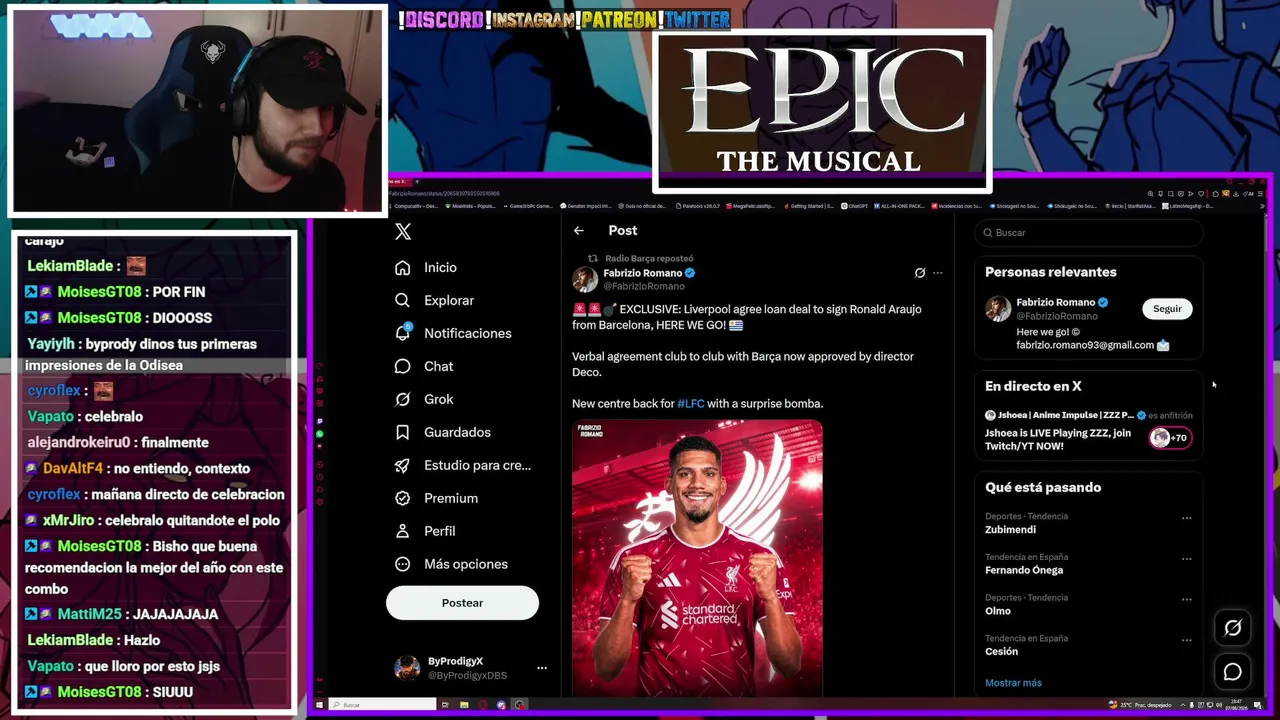Open Estudio para creadores rocket icon

point(402,466)
